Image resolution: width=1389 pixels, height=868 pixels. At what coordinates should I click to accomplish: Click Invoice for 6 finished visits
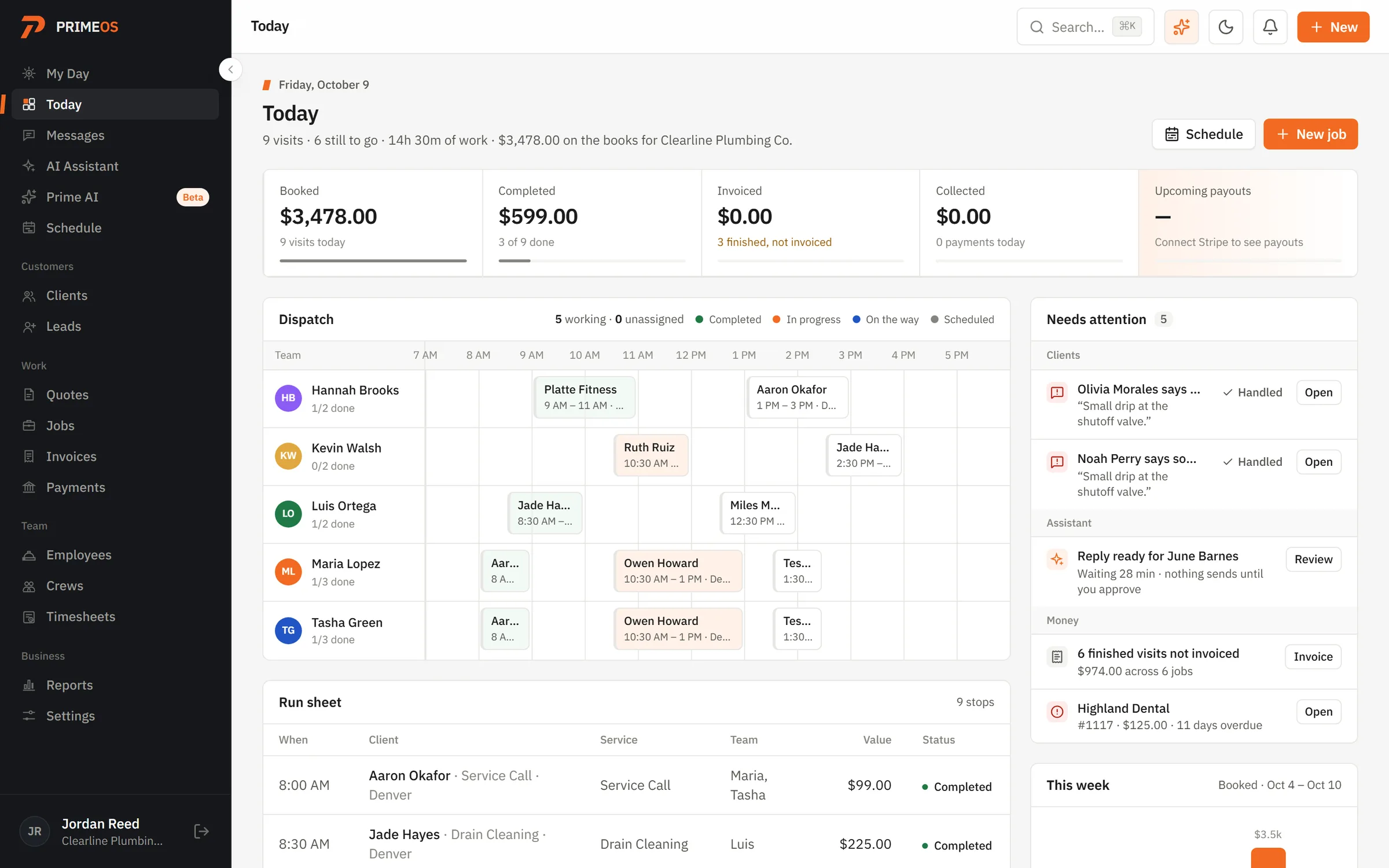click(x=1313, y=657)
